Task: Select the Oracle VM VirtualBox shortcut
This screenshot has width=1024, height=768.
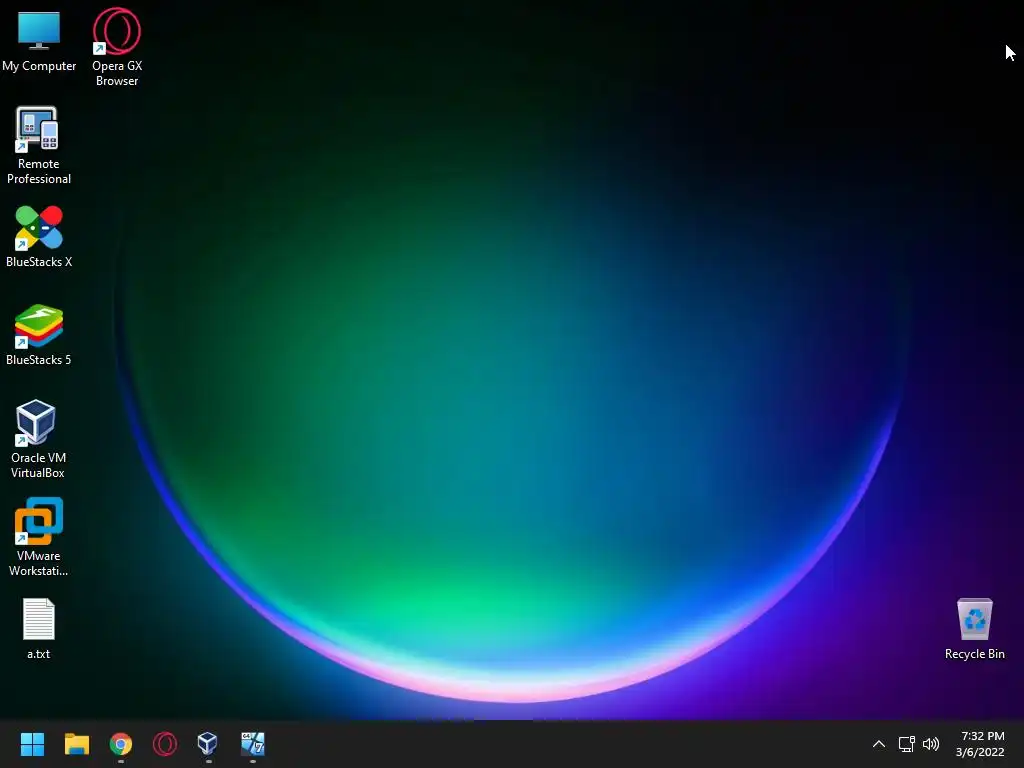Action: coord(38,439)
